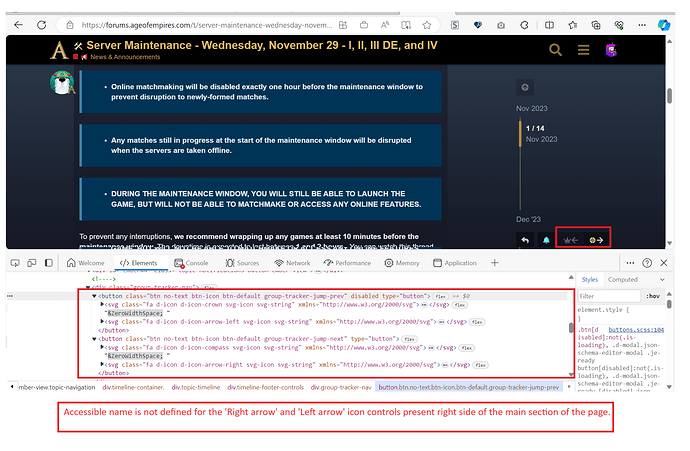This screenshot has width=690, height=451.
Task: Click the web page vertical scrollbar thumb
Action: click(x=669, y=95)
